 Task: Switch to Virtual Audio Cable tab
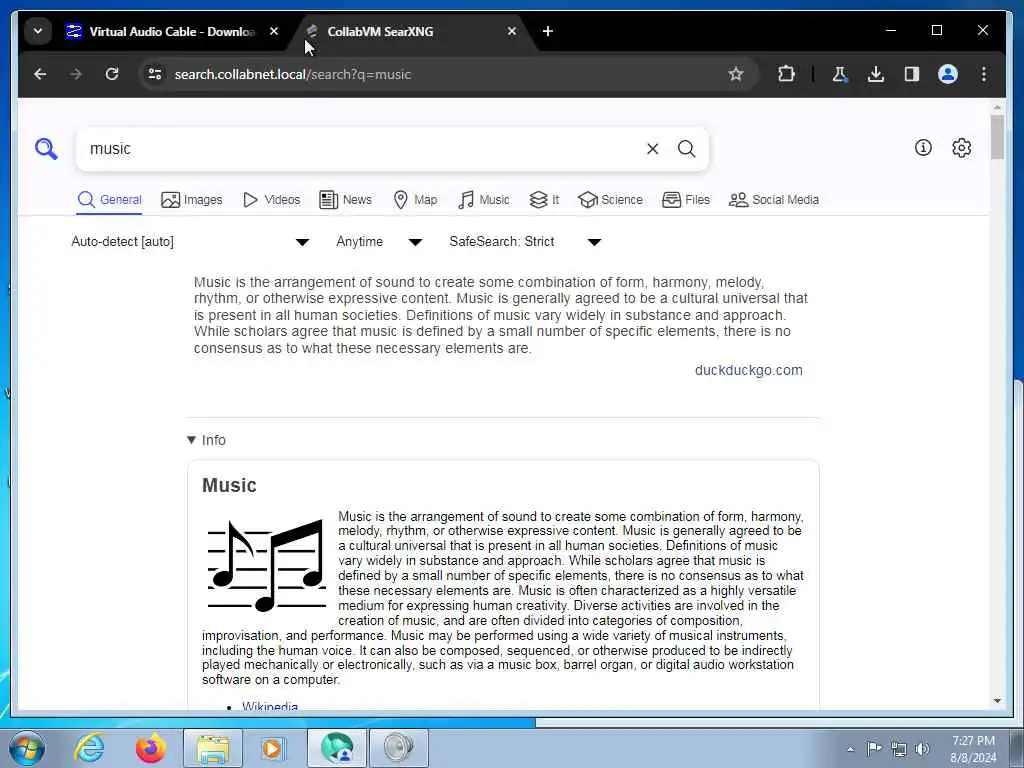pyautogui.click(x=172, y=31)
